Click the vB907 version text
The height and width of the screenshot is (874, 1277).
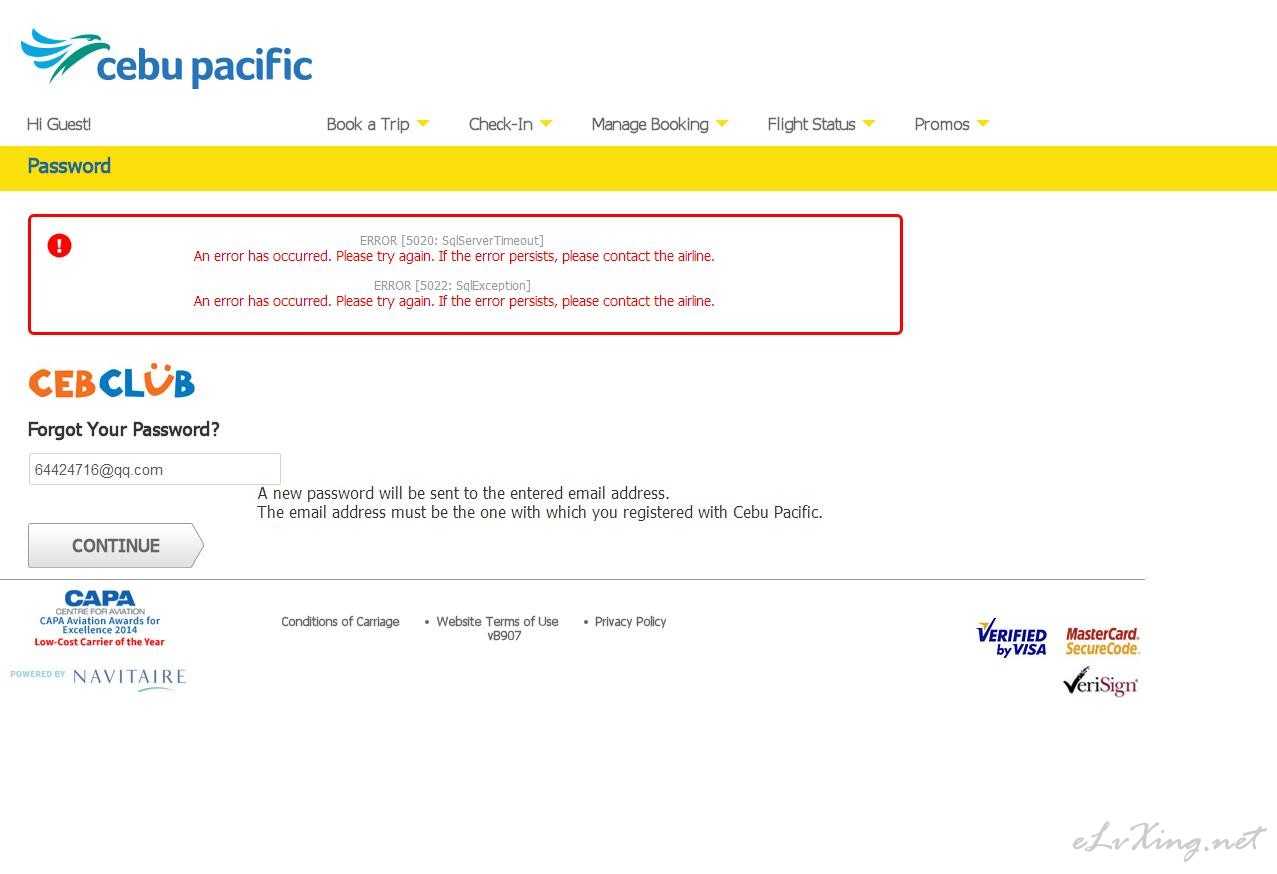504,636
